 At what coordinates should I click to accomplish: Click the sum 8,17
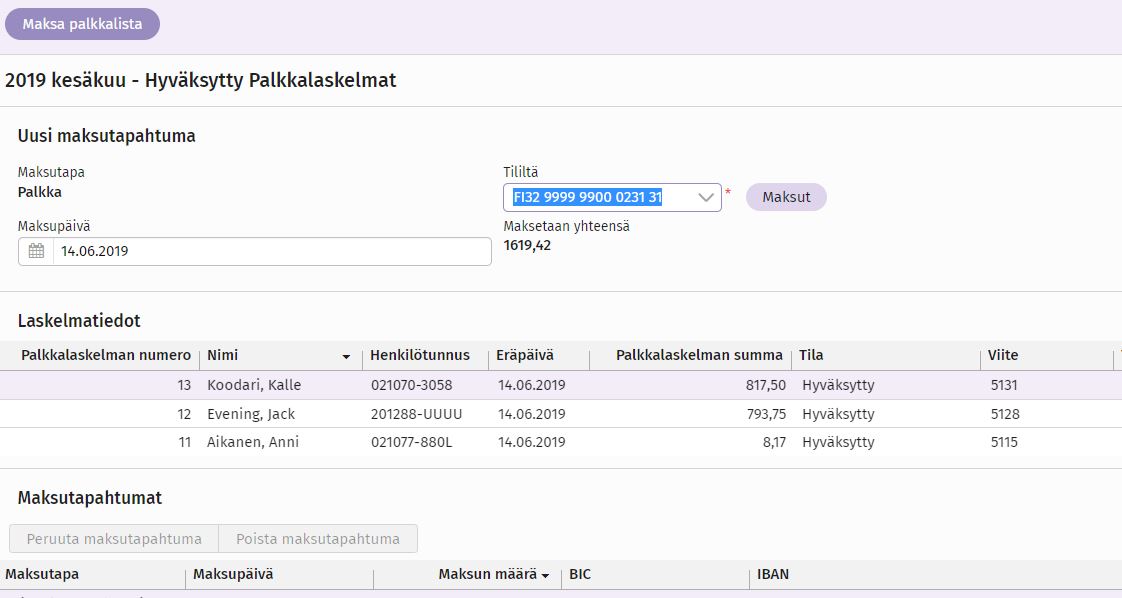tap(774, 442)
